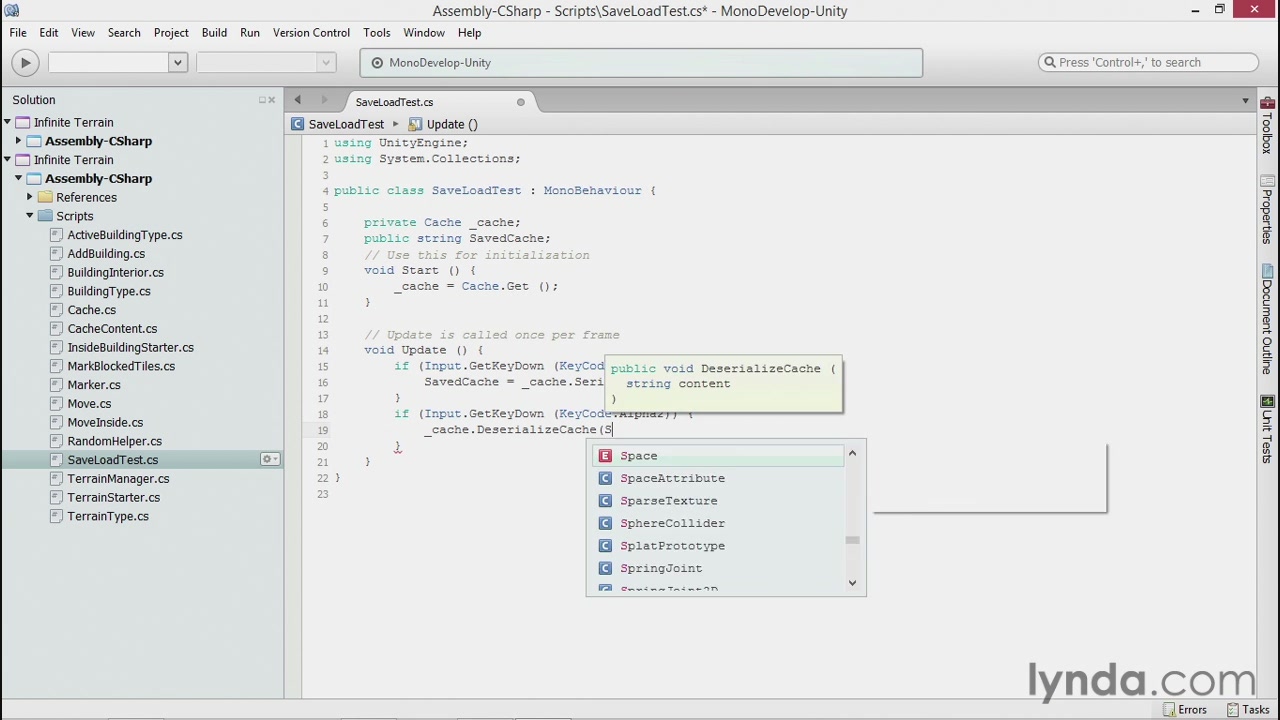Viewport: 1280px width, 720px height.
Task: Collapse the second Infinite Terrain solution node
Action: tap(7, 160)
